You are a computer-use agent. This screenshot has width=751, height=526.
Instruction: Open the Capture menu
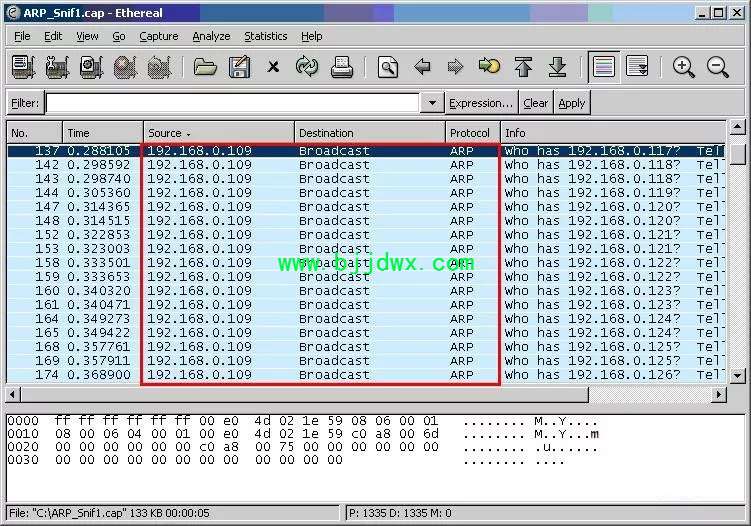click(x=159, y=36)
